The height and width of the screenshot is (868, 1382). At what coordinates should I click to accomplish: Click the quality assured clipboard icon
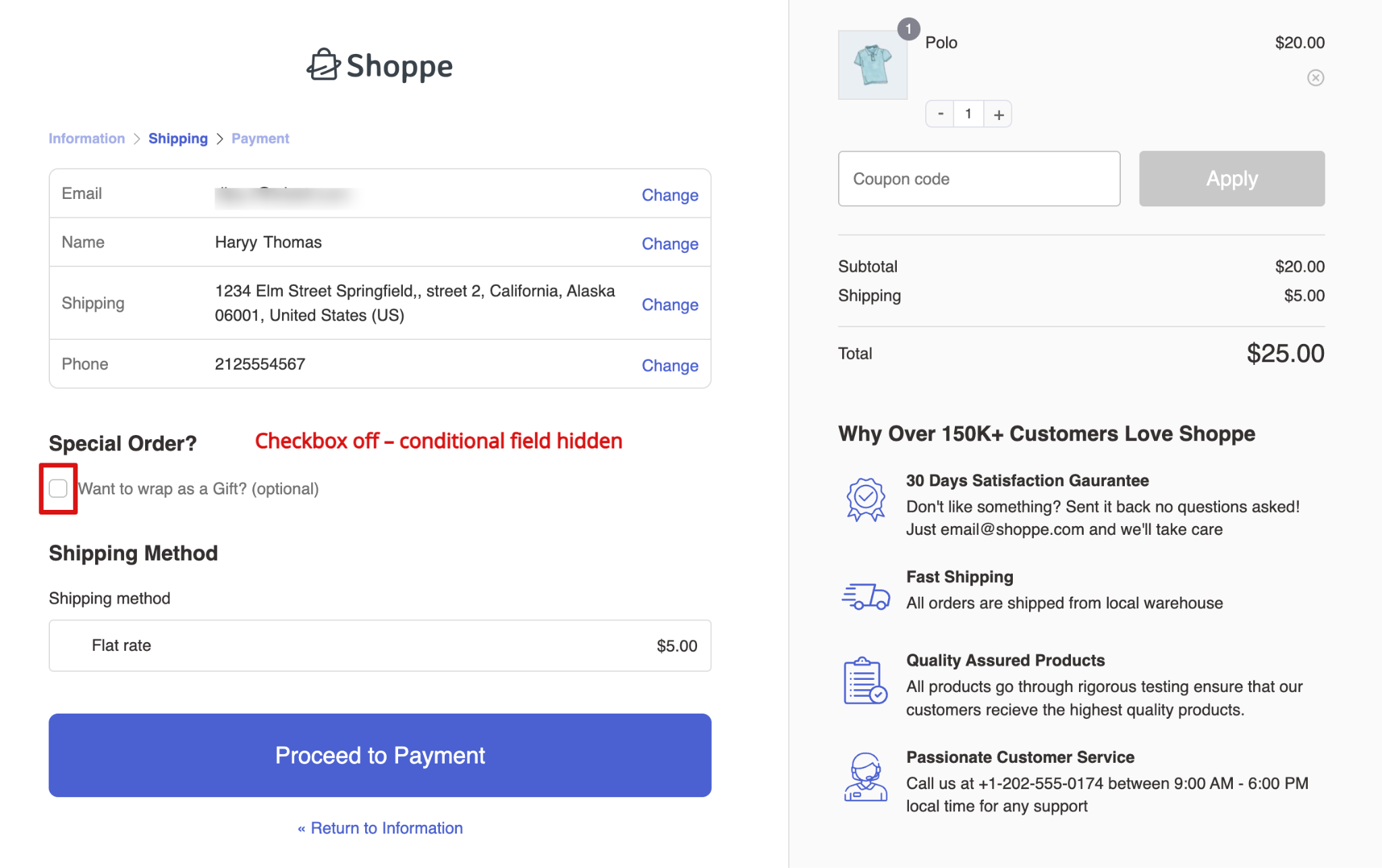point(865,681)
